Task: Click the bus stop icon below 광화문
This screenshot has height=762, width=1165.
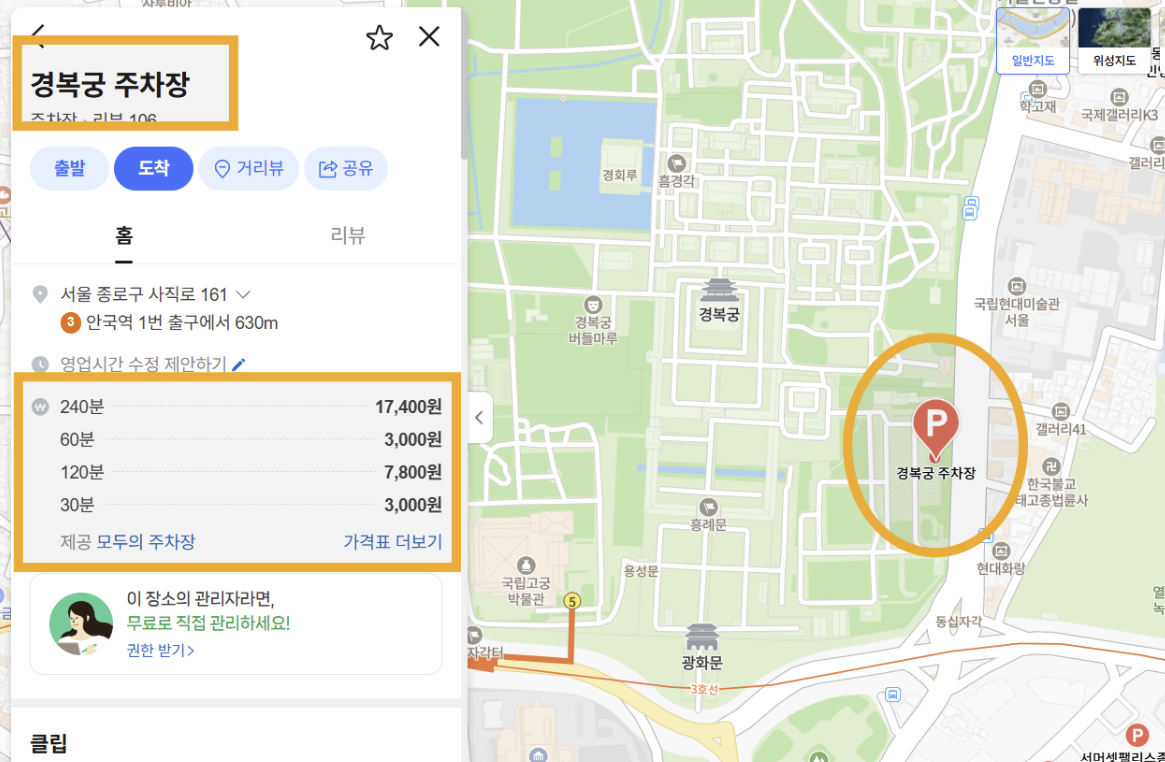Action: click(x=892, y=695)
